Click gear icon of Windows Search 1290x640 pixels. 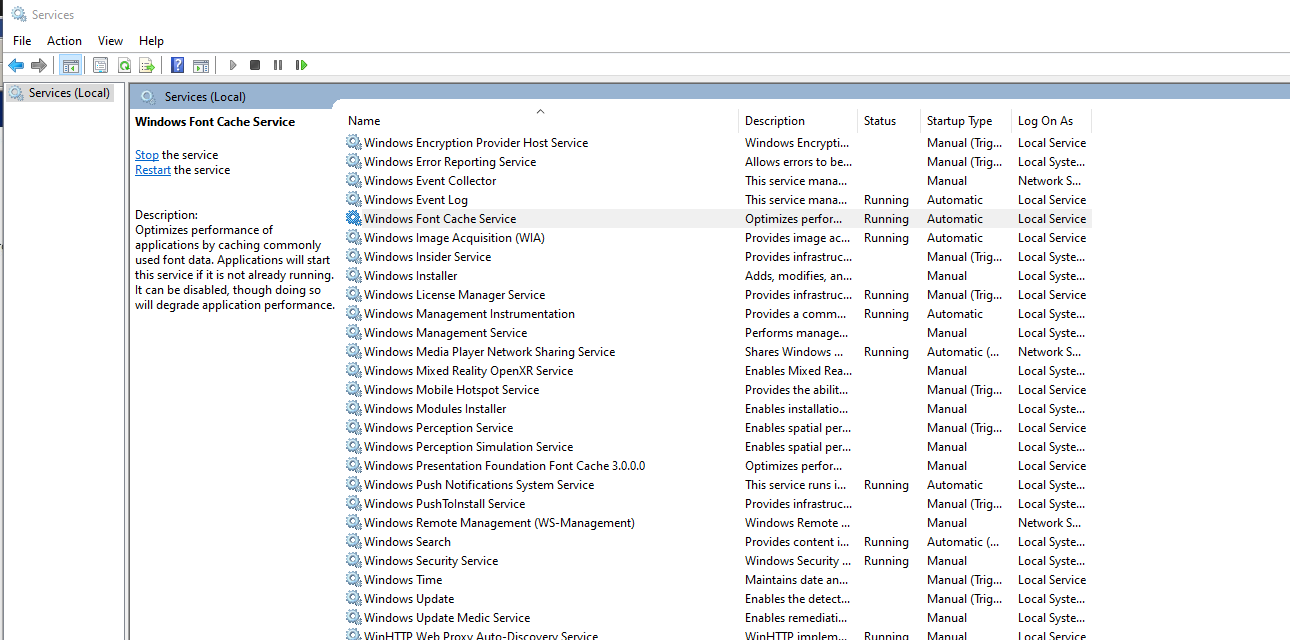point(354,542)
